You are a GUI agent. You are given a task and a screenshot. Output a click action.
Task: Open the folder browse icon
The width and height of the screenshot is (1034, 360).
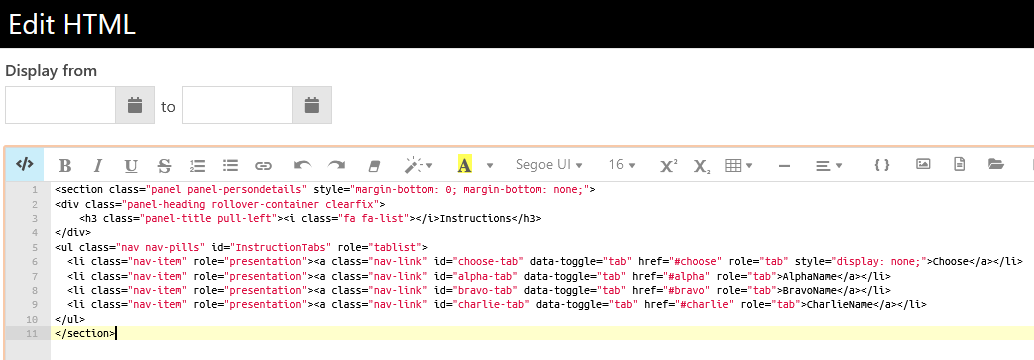(x=996, y=164)
